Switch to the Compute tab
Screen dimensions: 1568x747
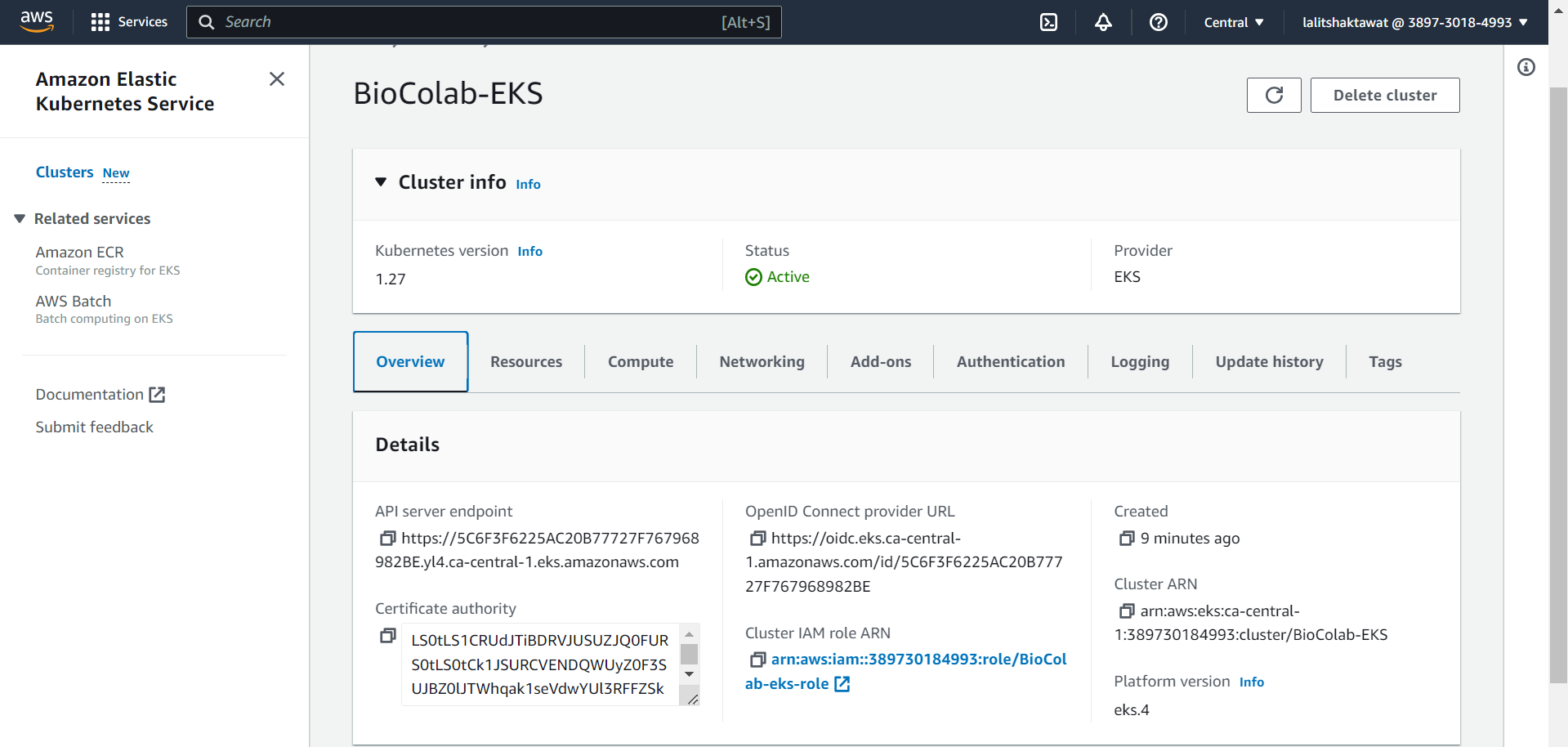[x=641, y=361]
